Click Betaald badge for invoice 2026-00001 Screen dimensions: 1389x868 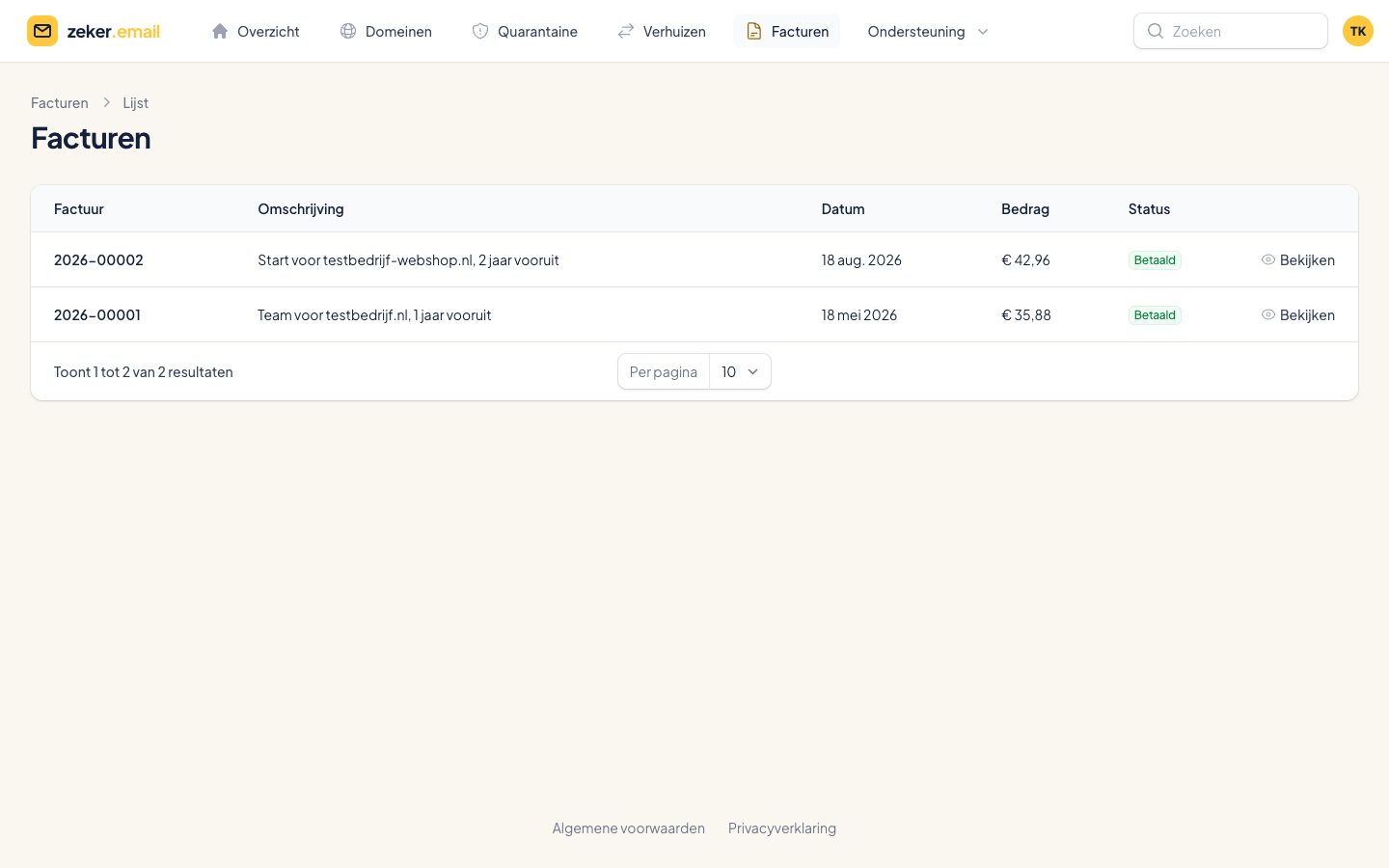(1155, 314)
